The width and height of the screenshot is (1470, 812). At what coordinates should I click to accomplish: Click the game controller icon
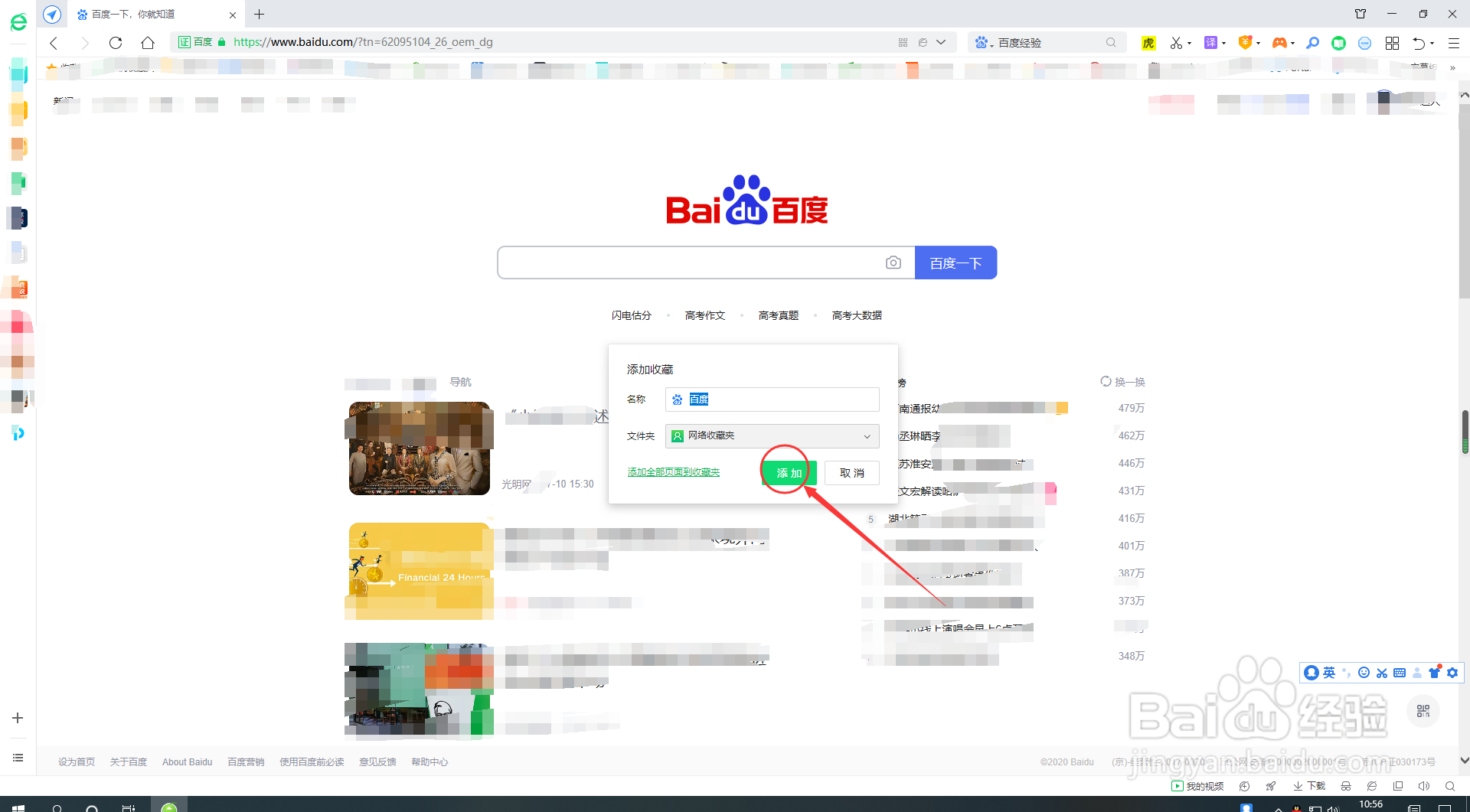click(x=1279, y=43)
